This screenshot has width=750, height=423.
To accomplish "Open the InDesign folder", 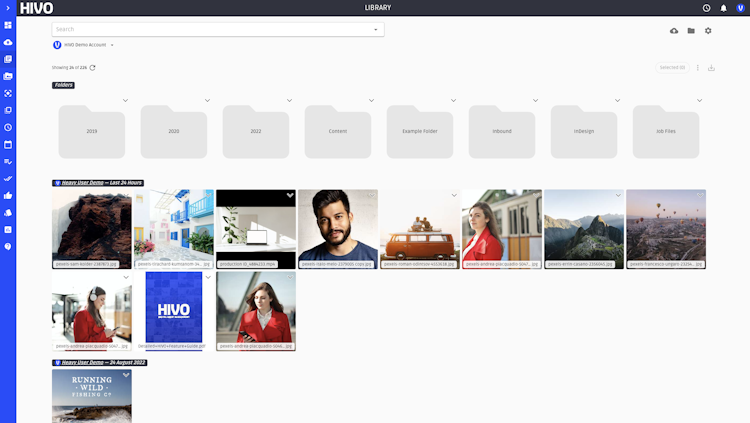I will (584, 132).
